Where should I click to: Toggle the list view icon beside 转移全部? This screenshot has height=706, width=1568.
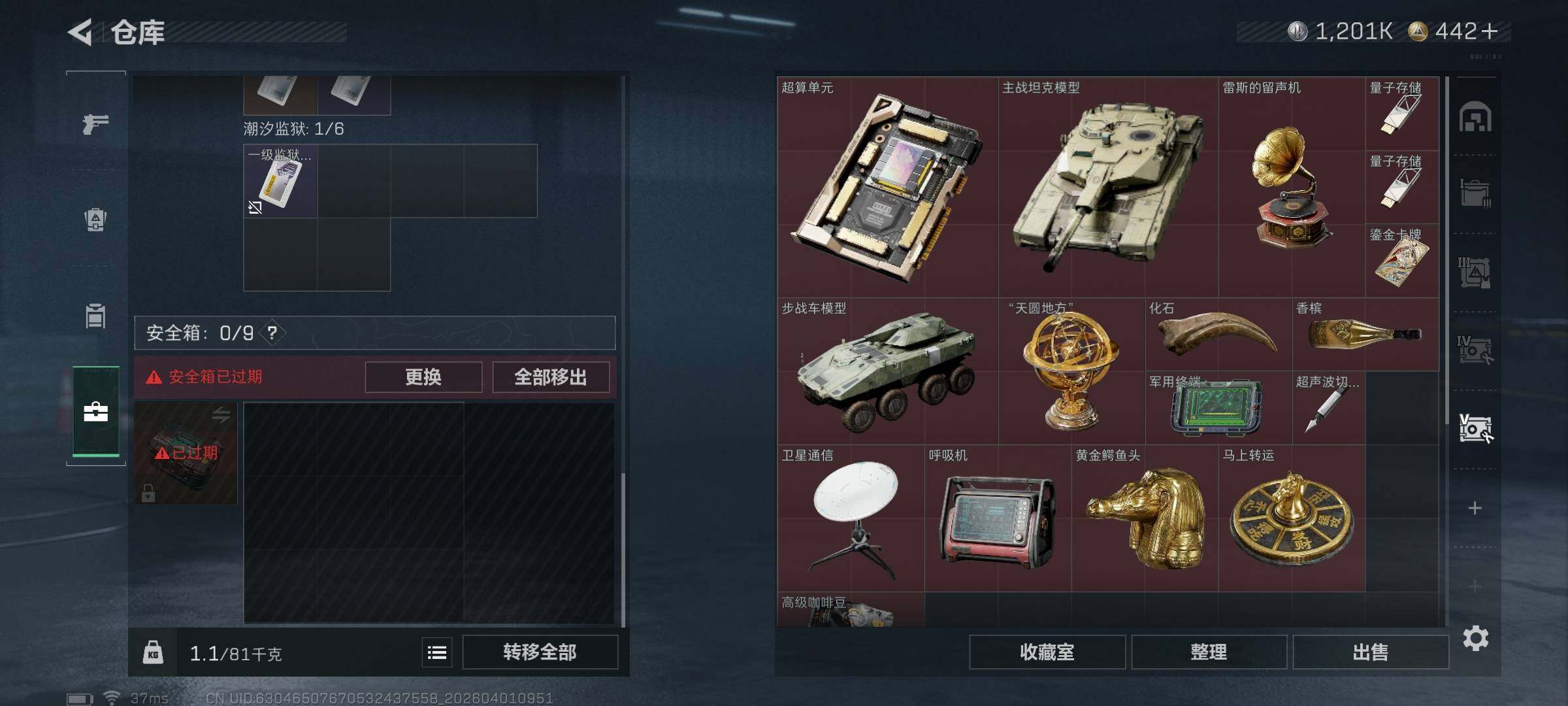[x=437, y=652]
